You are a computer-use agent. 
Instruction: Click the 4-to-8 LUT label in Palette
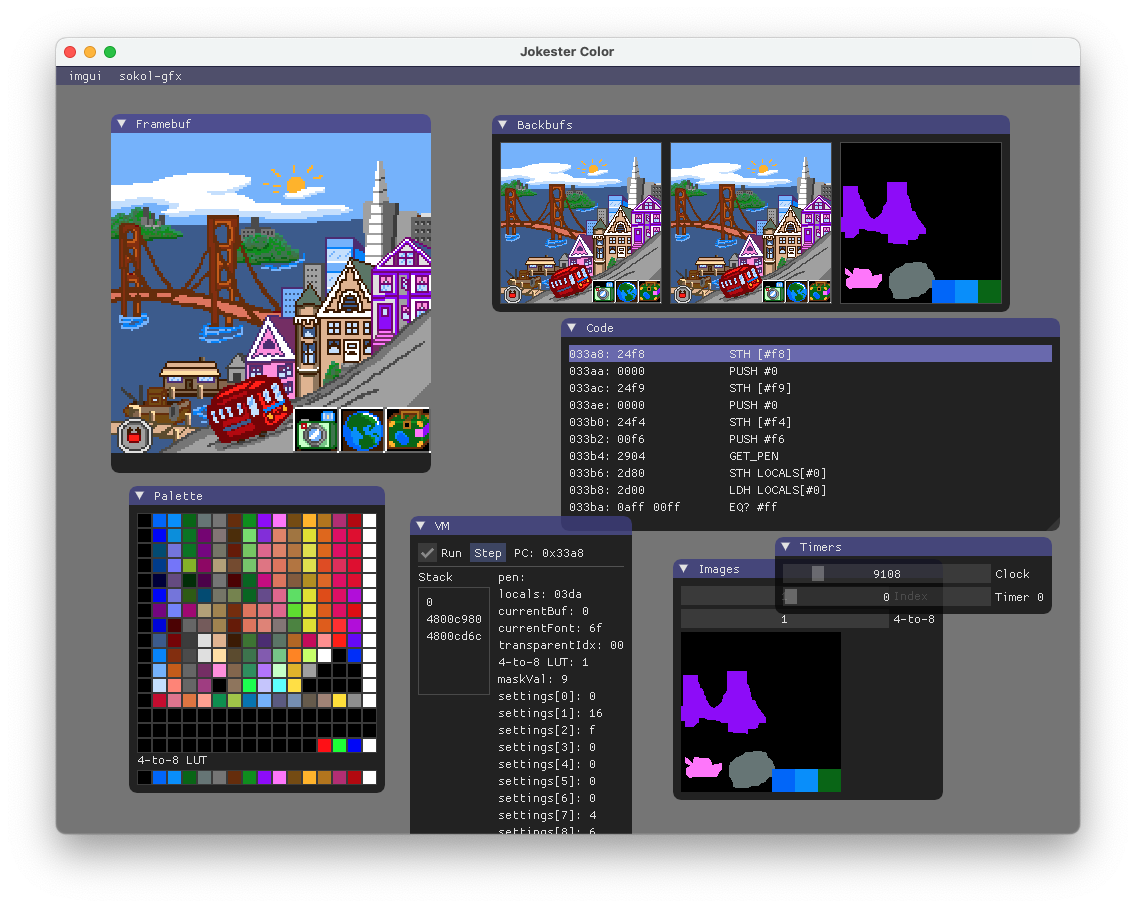[172, 760]
